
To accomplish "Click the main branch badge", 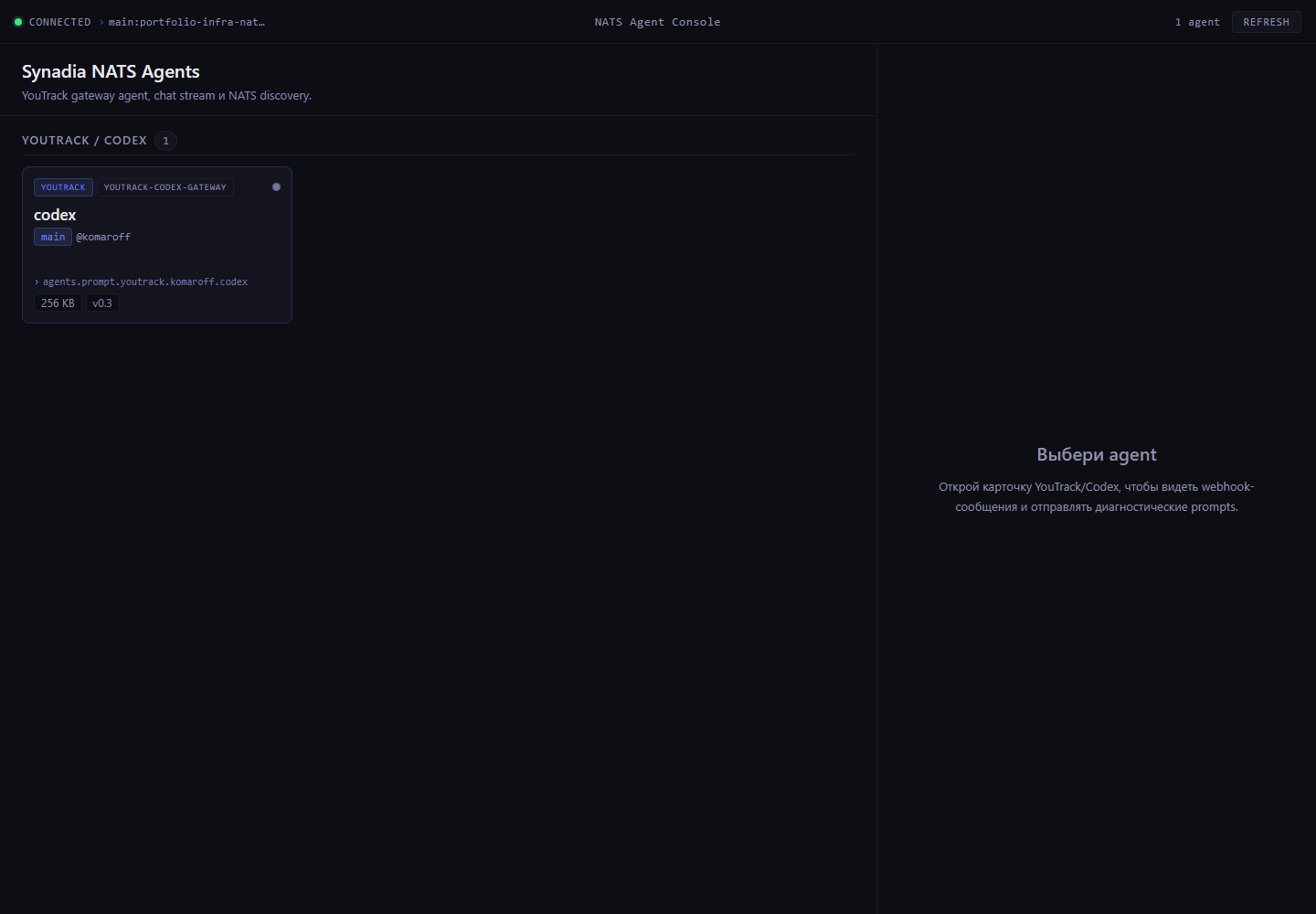I will click(53, 237).
